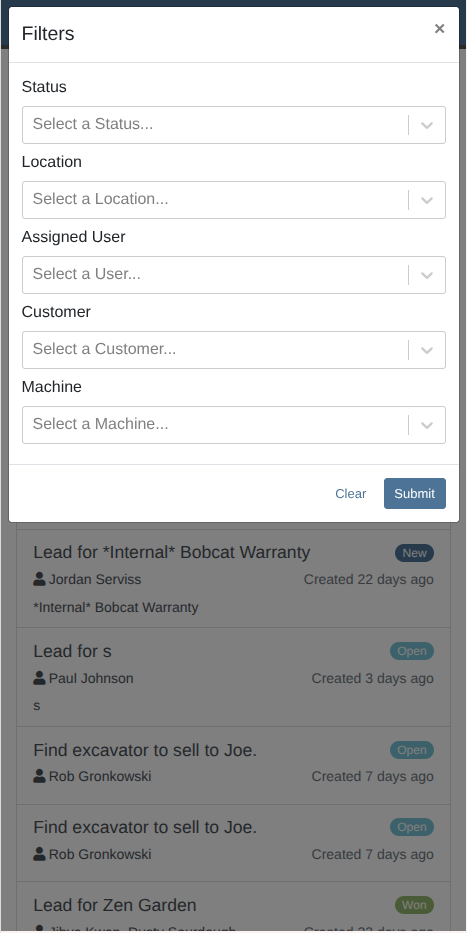The height and width of the screenshot is (933, 467).
Task: Open the Lead for s entry
Action: pos(72,651)
